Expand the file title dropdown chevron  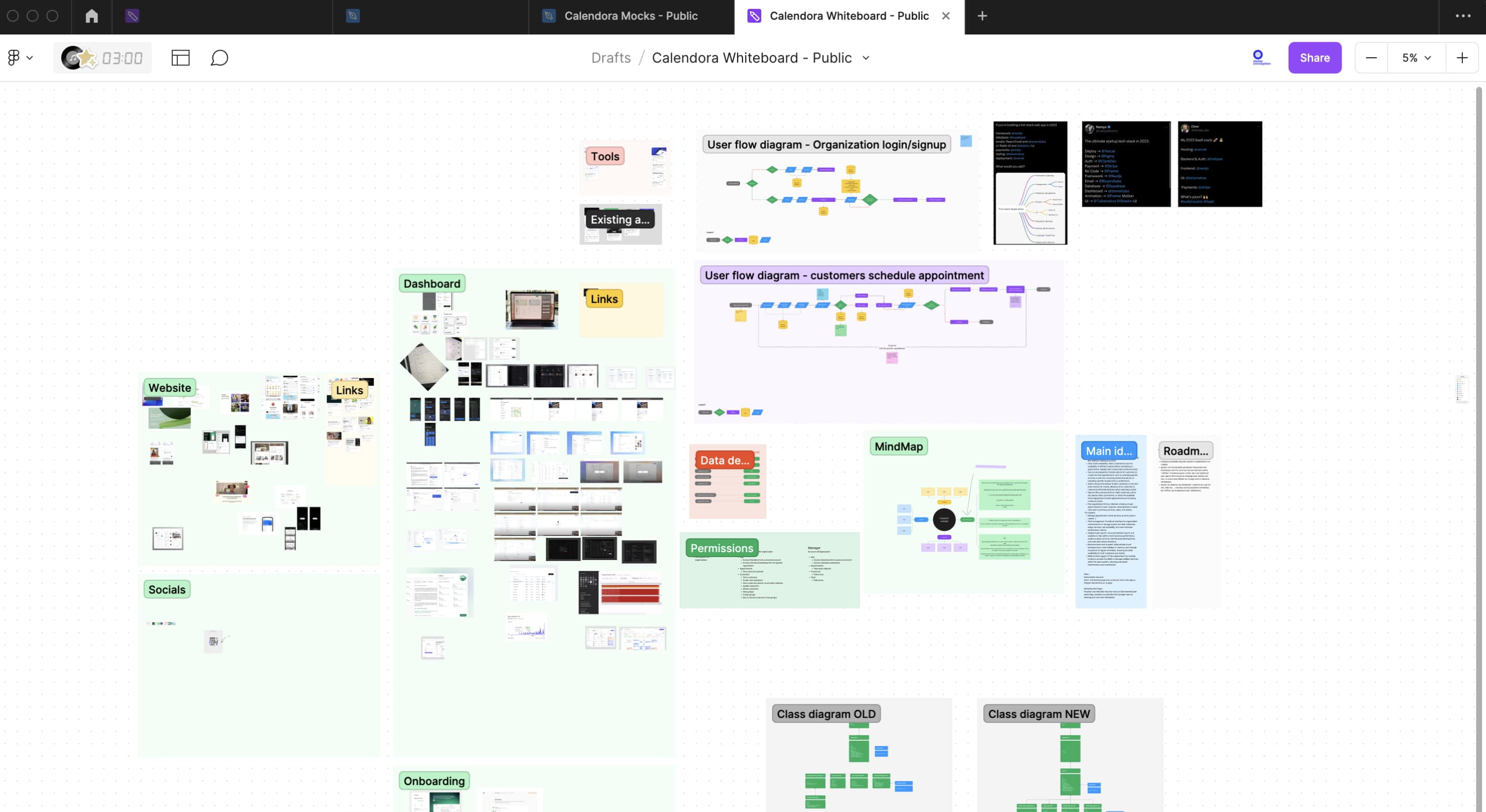click(866, 58)
